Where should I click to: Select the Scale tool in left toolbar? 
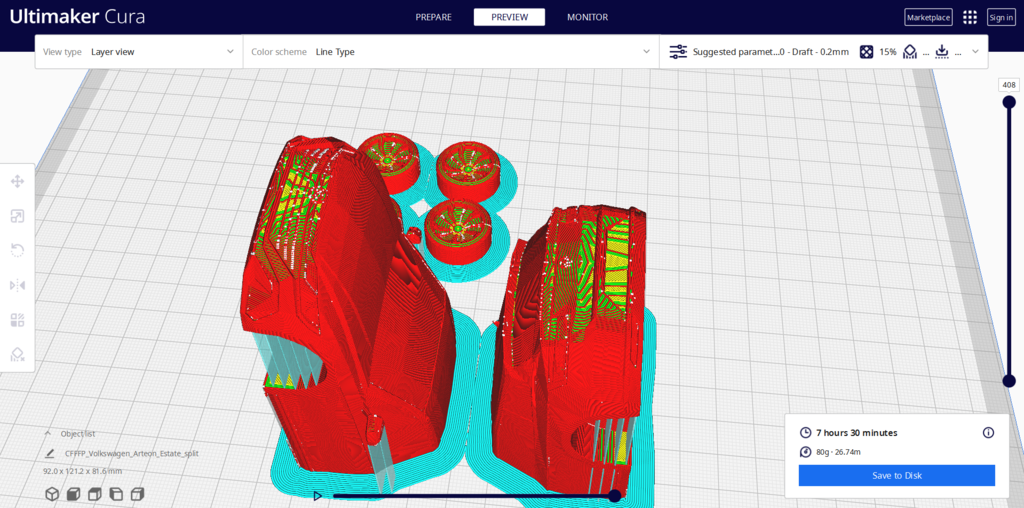(17, 216)
